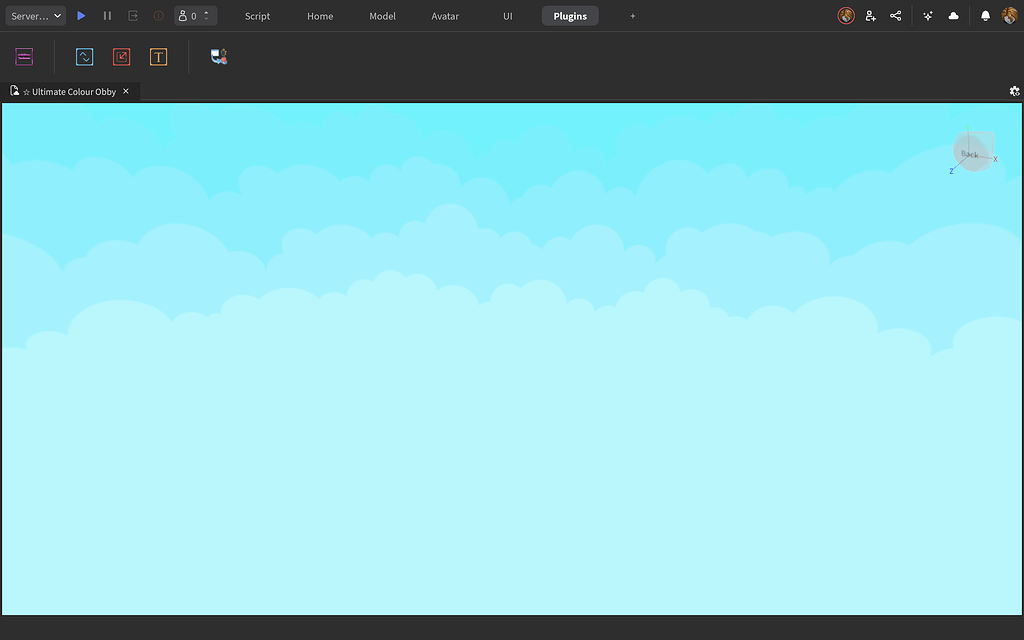Switch to the Avatar tab
Viewport: 1024px width, 640px height.
(445, 16)
